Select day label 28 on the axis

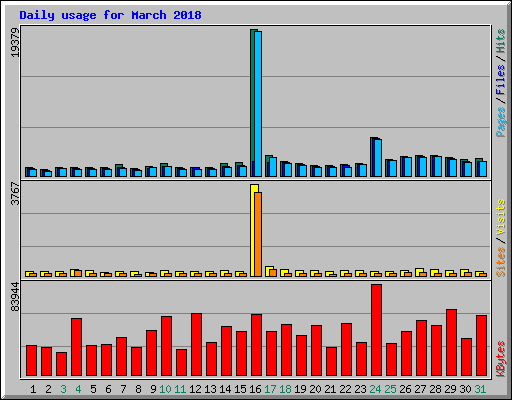click(x=435, y=389)
